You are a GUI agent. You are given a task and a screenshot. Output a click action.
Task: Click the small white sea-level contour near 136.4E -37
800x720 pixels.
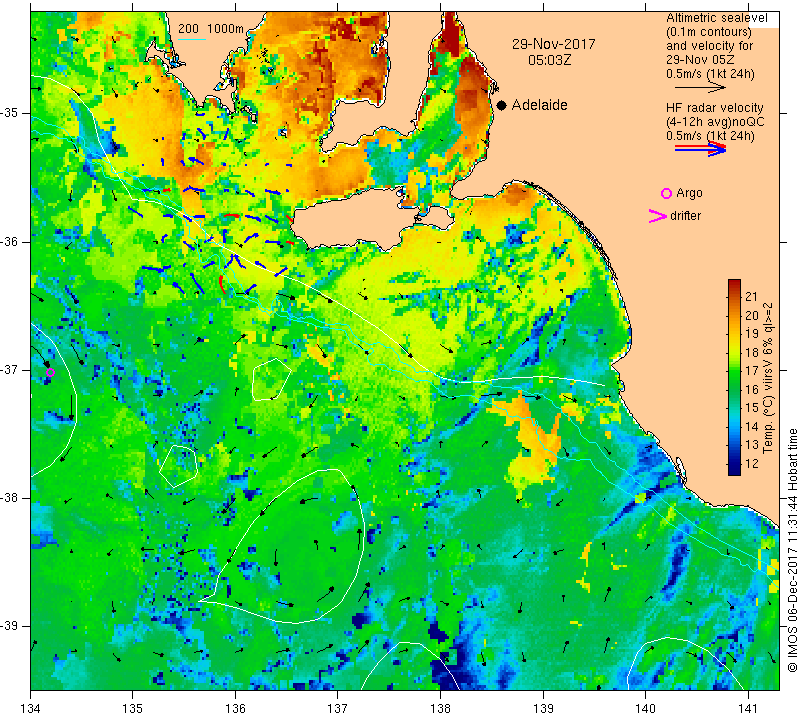point(271,380)
